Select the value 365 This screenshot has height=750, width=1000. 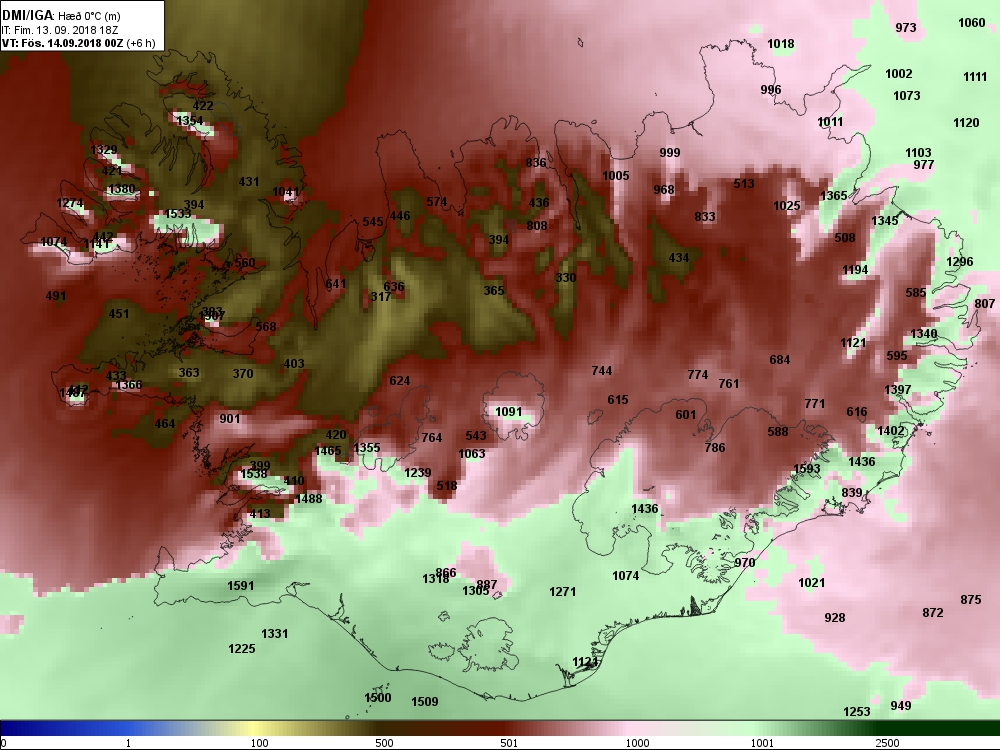(494, 291)
